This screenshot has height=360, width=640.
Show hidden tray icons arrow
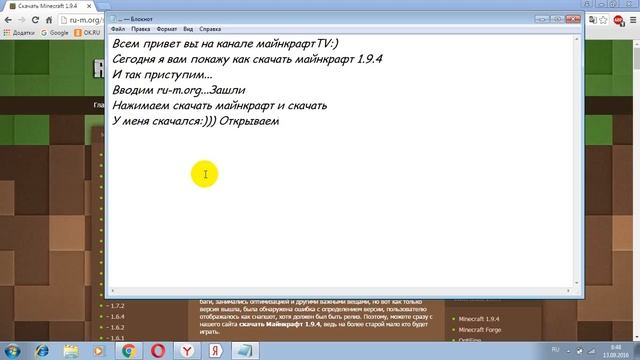(568, 351)
